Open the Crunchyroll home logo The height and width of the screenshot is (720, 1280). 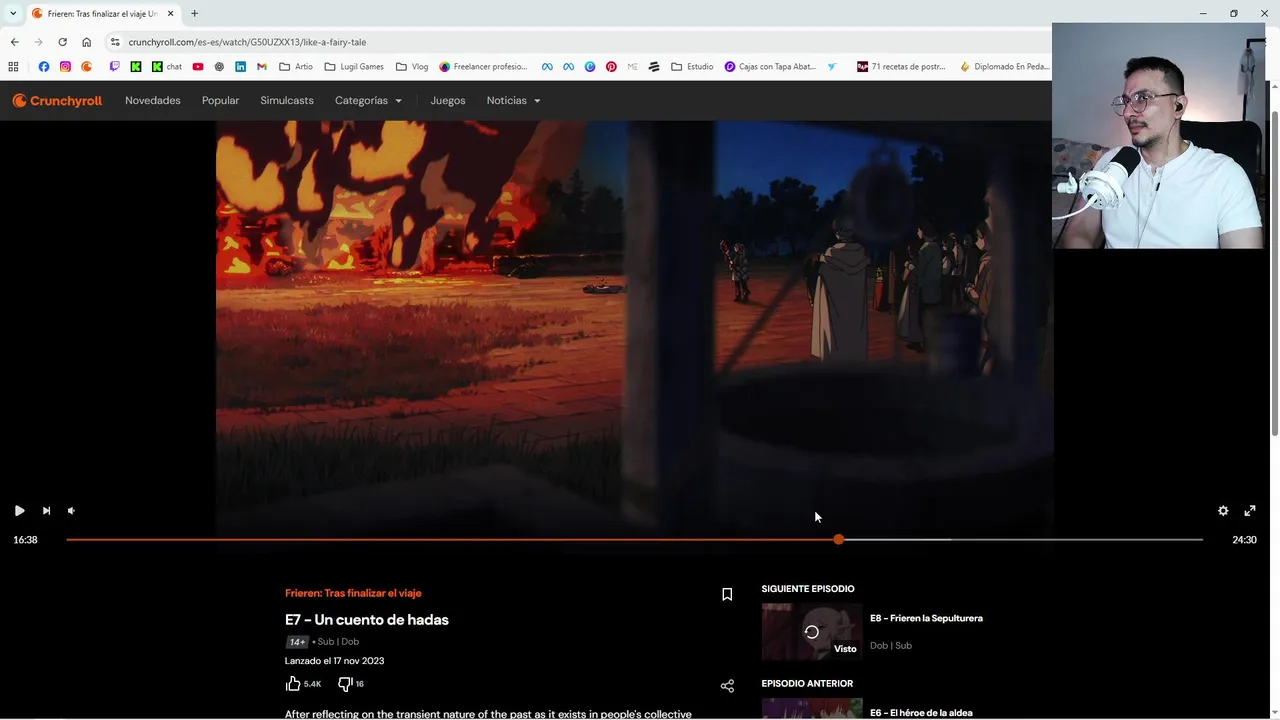(57, 100)
